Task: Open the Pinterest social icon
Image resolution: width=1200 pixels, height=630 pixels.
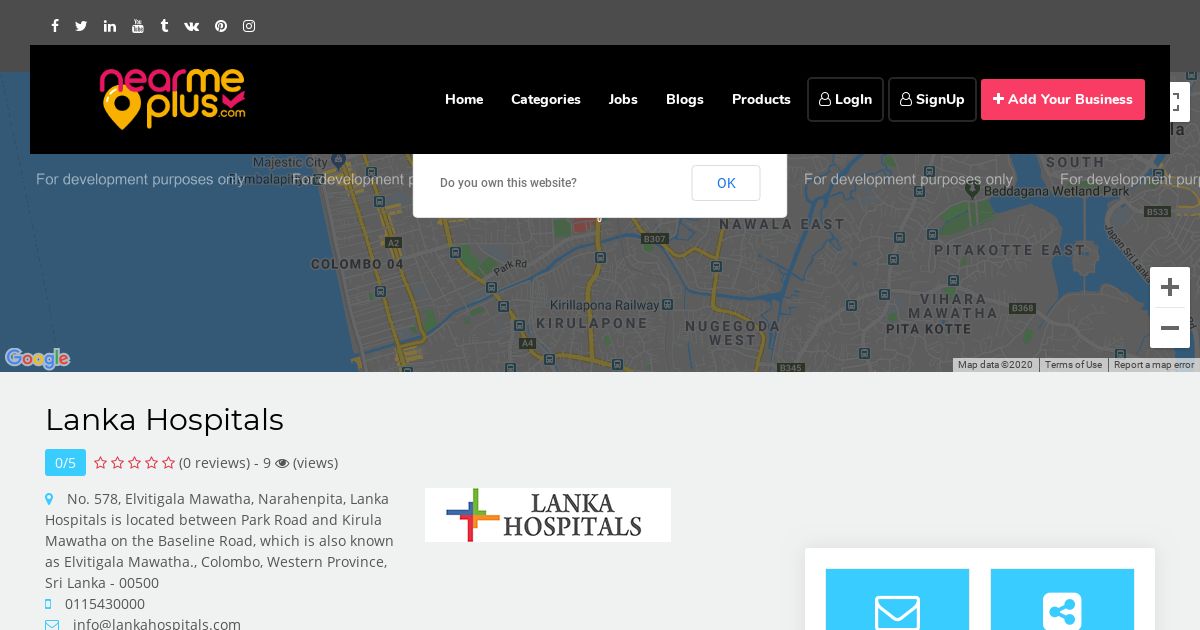Action: point(221,26)
